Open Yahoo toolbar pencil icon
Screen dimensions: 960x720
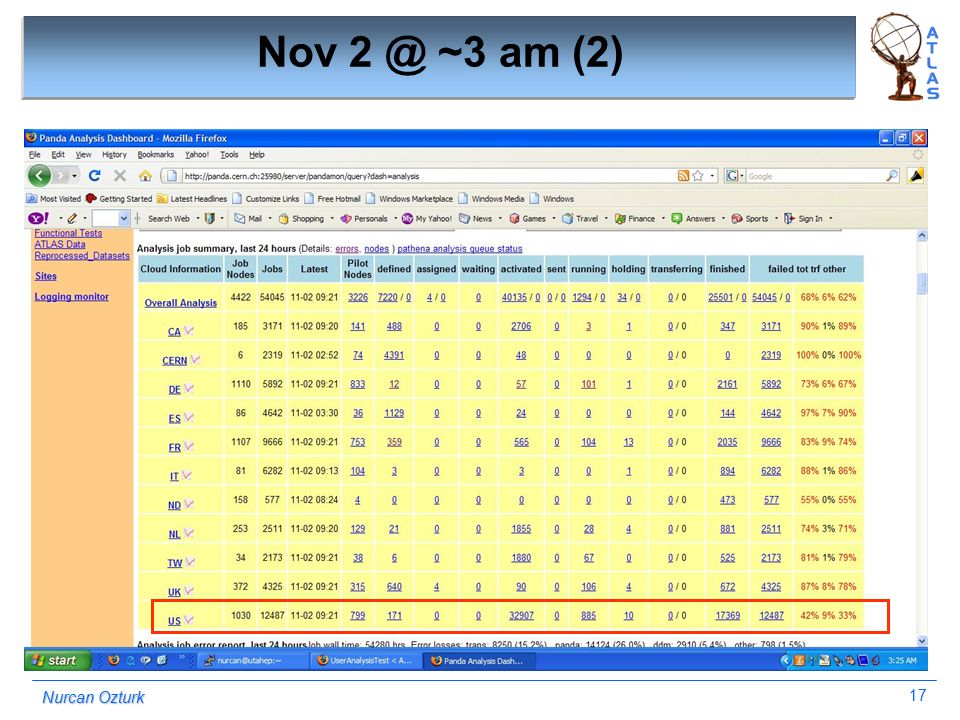(x=72, y=218)
